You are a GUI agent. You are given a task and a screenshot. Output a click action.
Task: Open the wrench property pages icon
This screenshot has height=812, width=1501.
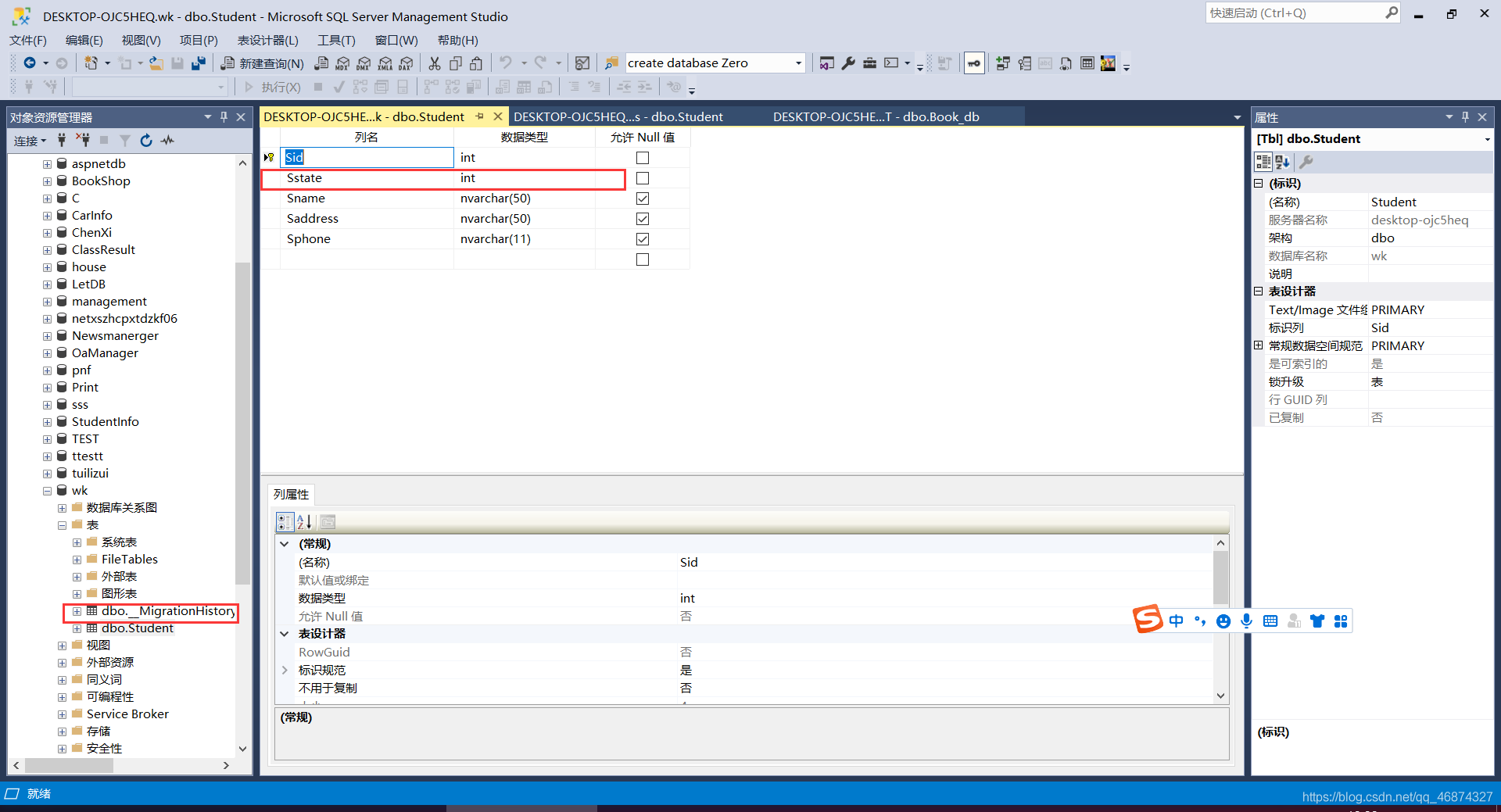[1306, 162]
